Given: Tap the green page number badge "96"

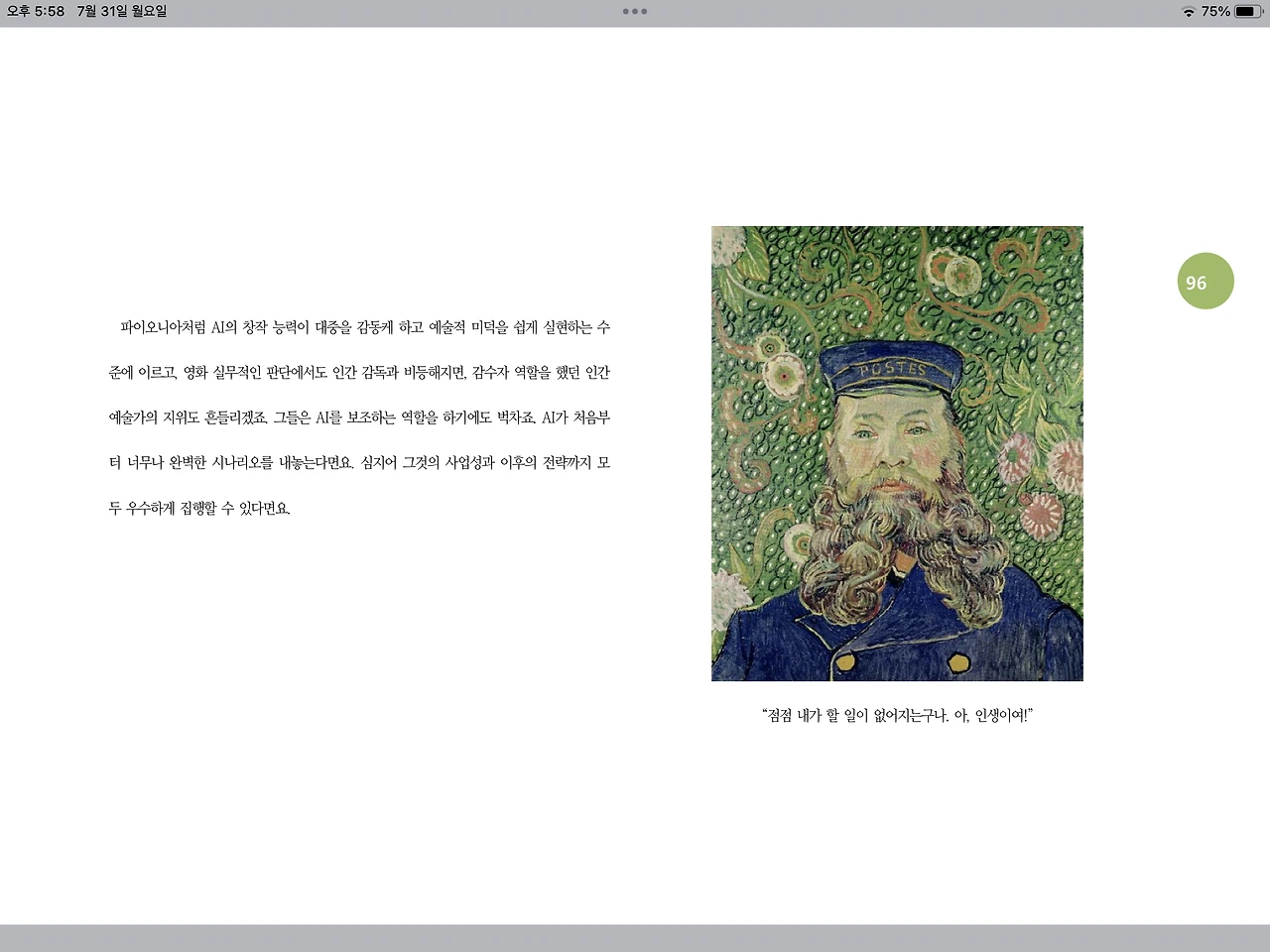Looking at the screenshot, I should [x=1206, y=281].
